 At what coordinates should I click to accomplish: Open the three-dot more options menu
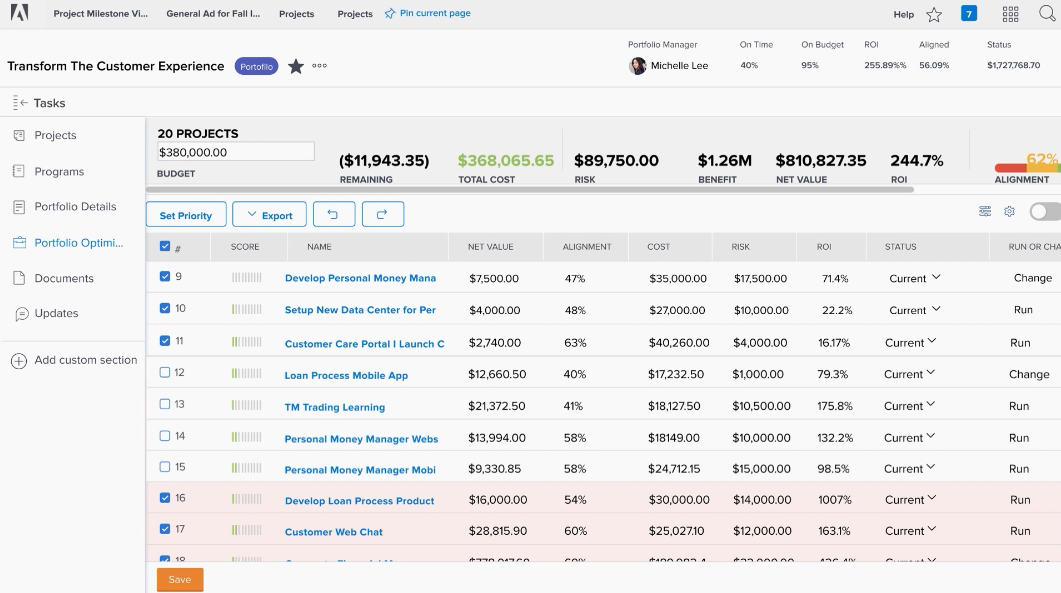click(x=320, y=66)
